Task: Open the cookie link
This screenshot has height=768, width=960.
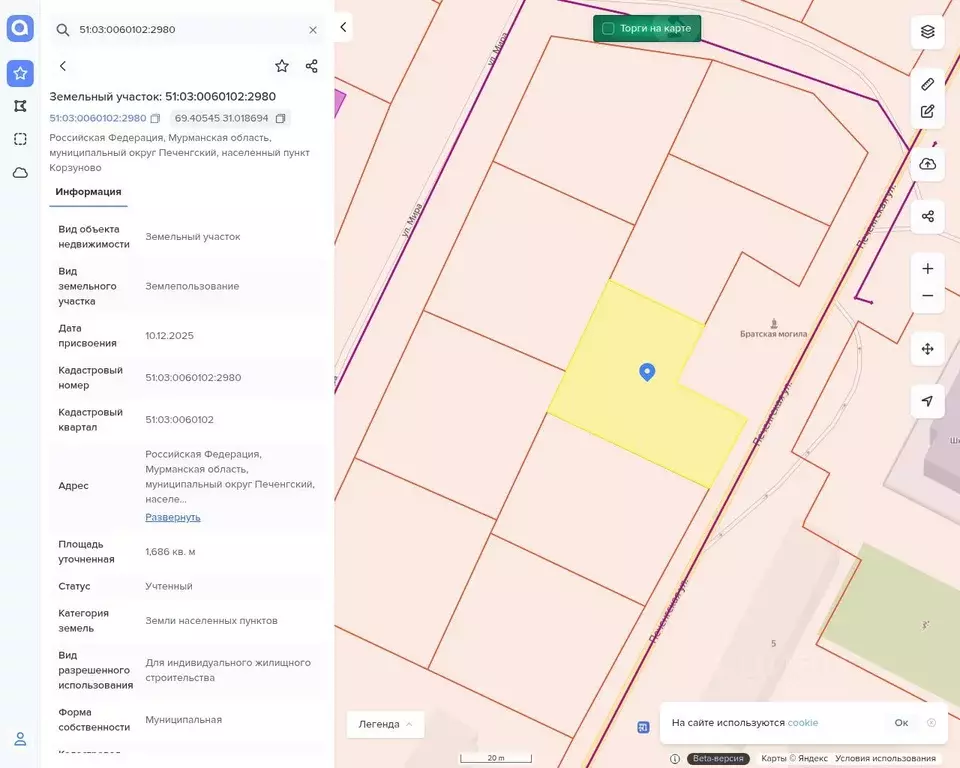Action: tap(803, 723)
